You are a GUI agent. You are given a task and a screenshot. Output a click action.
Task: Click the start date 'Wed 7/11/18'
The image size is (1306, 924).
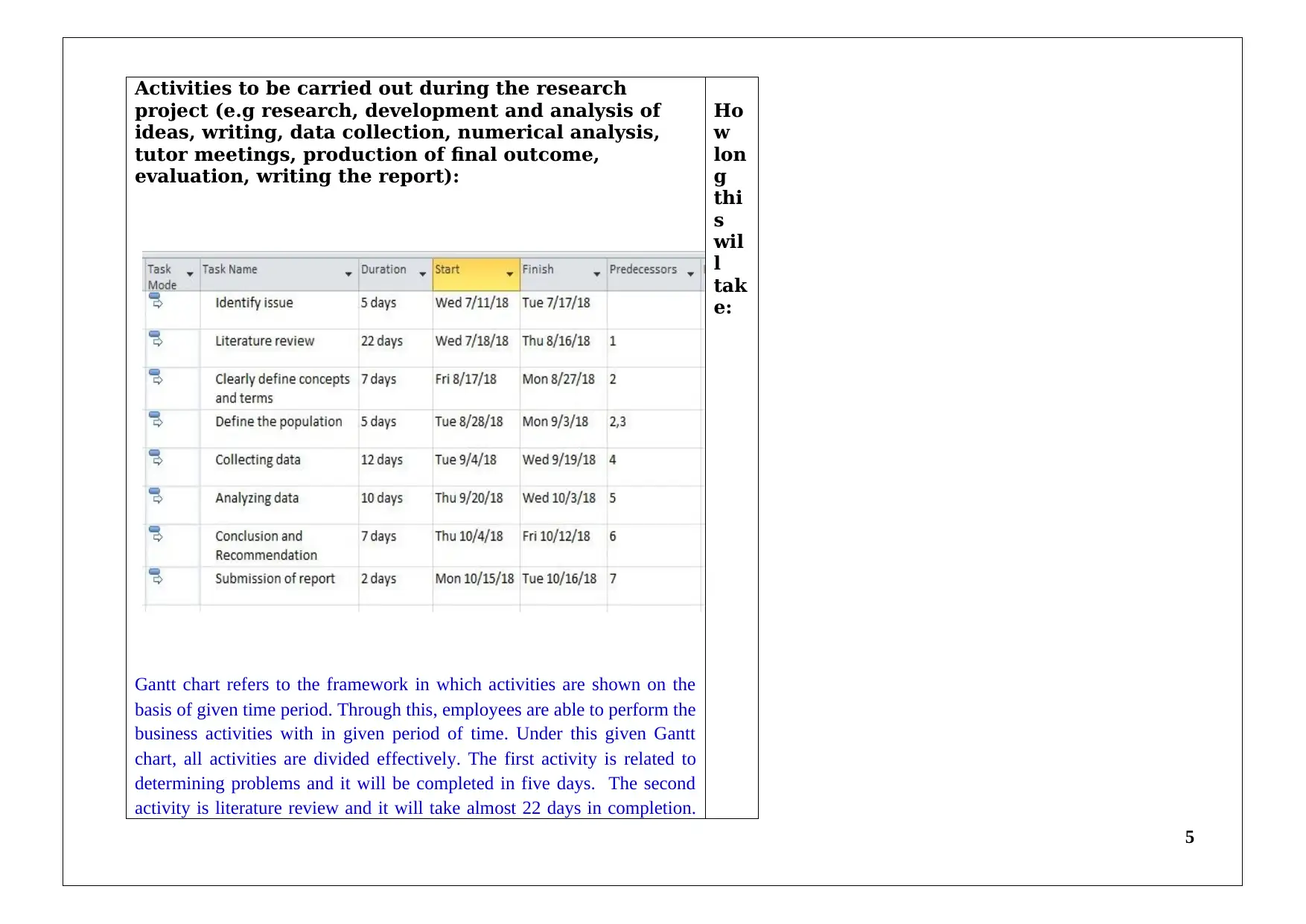(x=472, y=303)
